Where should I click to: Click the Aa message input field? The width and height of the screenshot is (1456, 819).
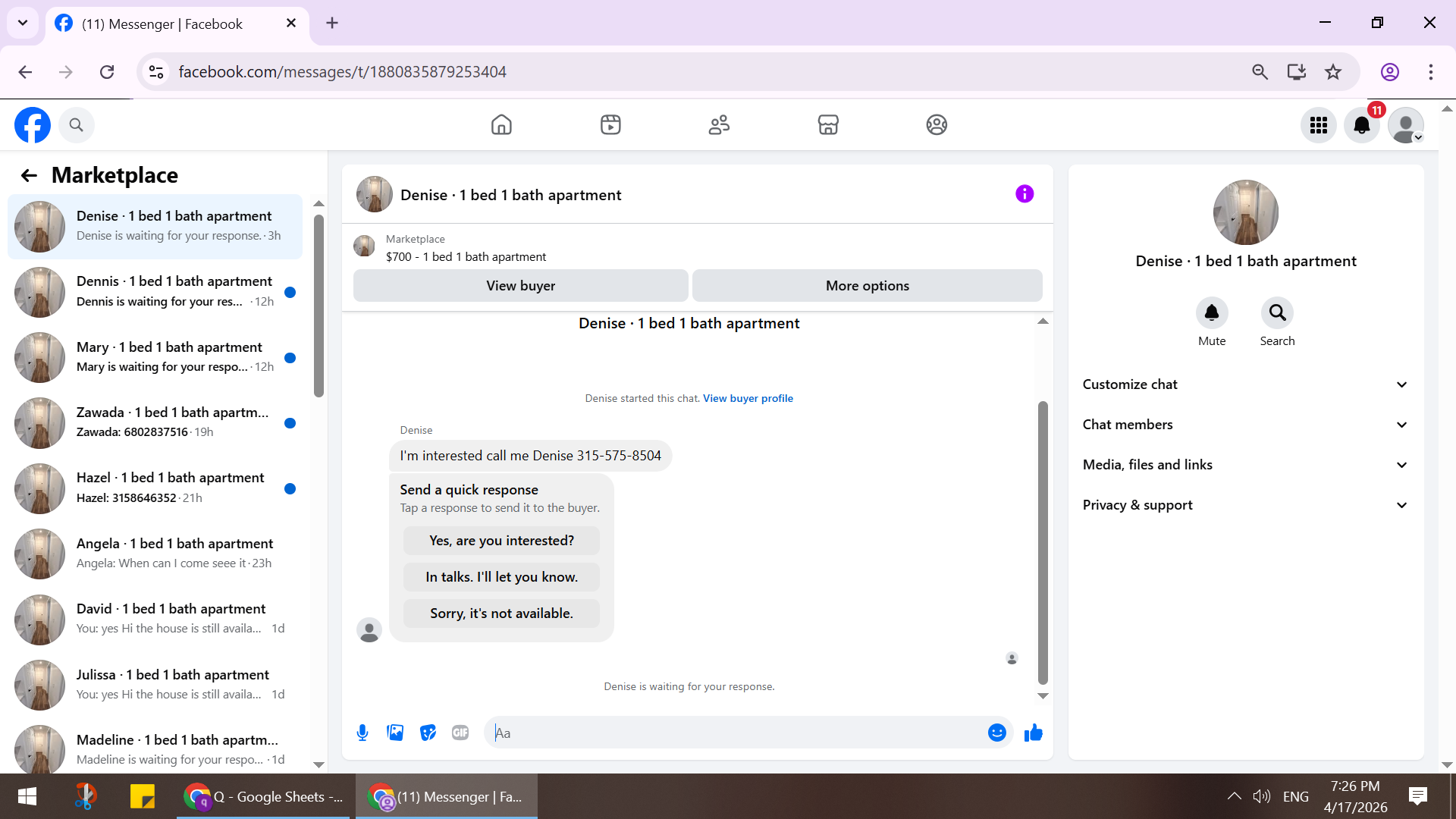(x=736, y=733)
